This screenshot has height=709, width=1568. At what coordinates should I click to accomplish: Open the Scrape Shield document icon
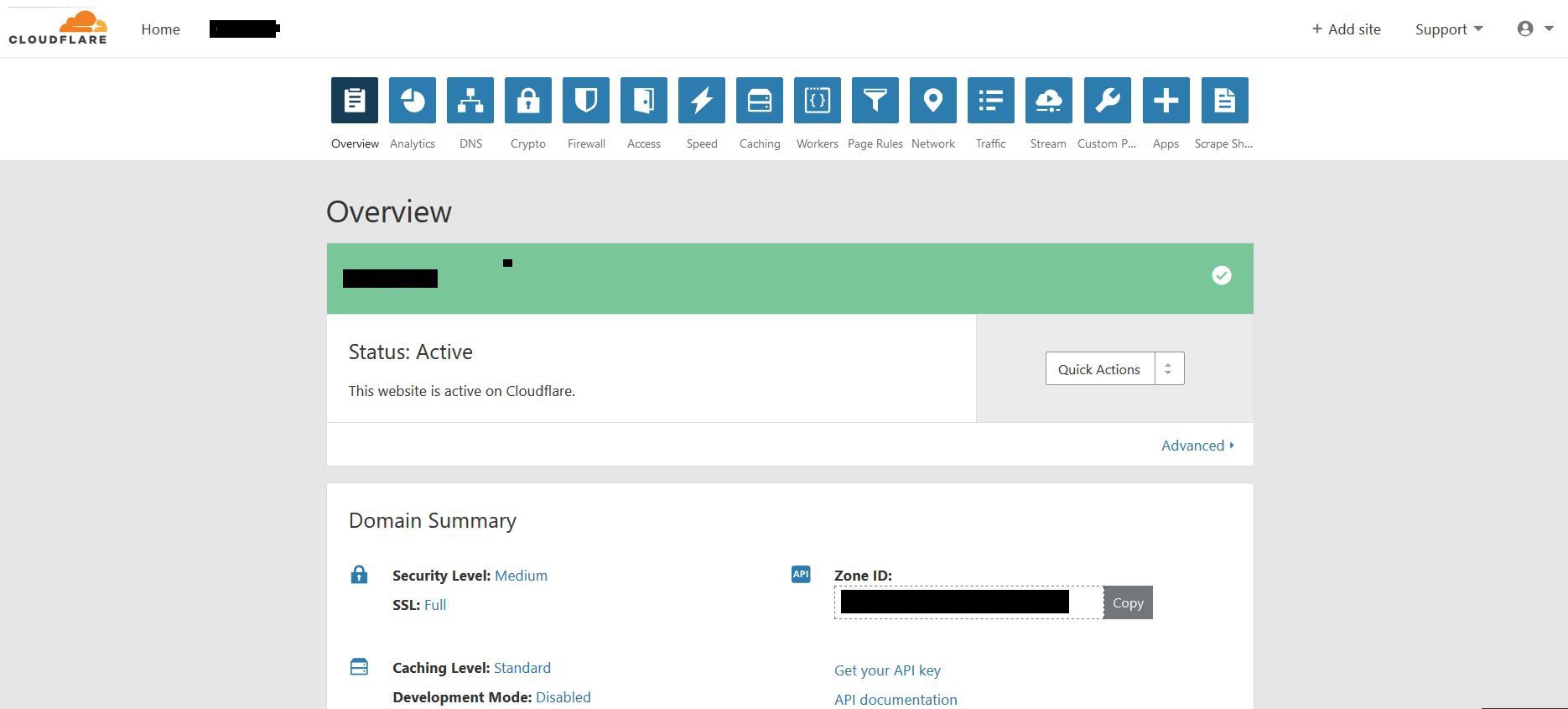[x=1225, y=101]
